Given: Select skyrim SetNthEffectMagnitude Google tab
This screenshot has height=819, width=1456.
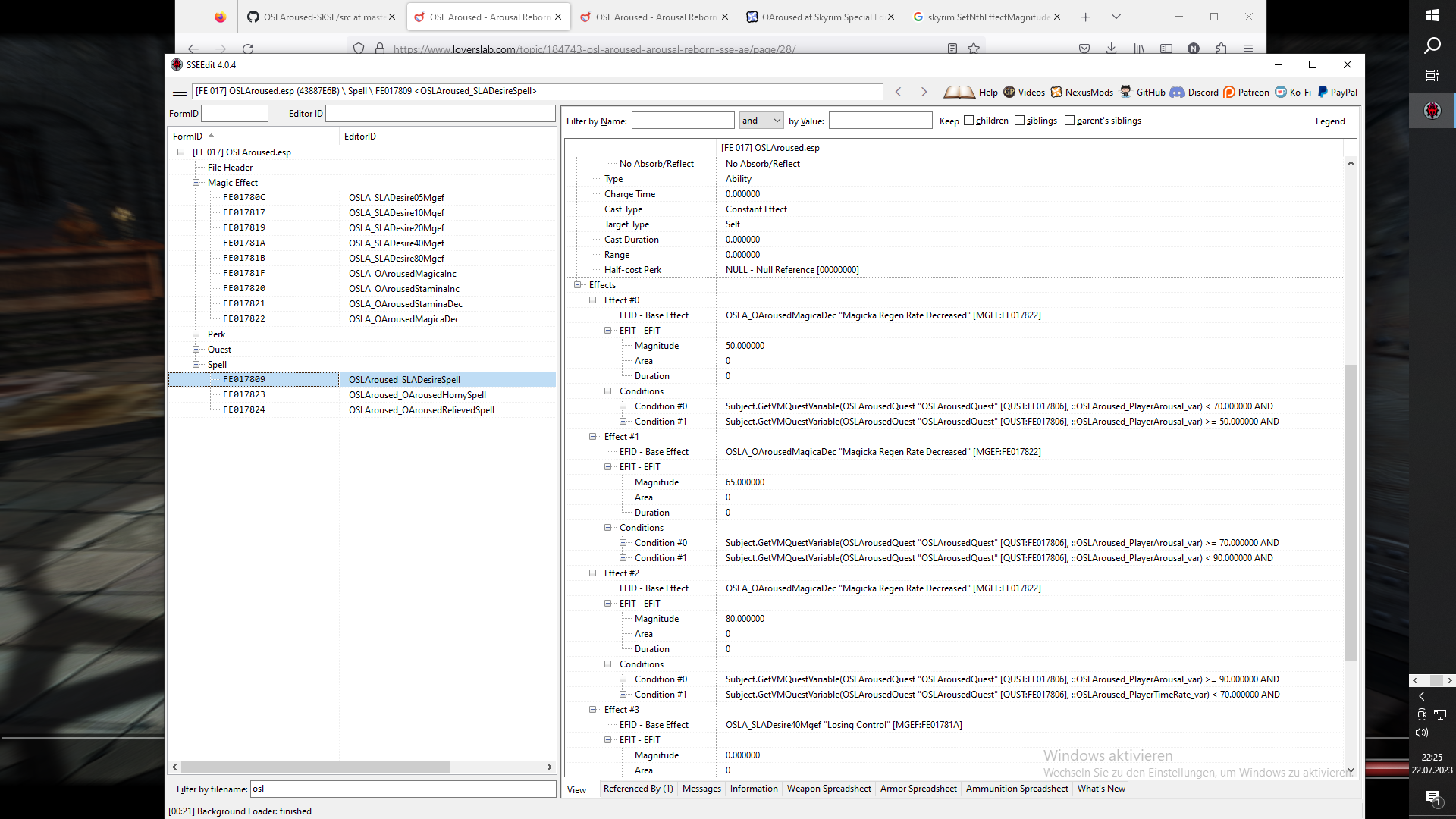Looking at the screenshot, I should tap(986, 17).
